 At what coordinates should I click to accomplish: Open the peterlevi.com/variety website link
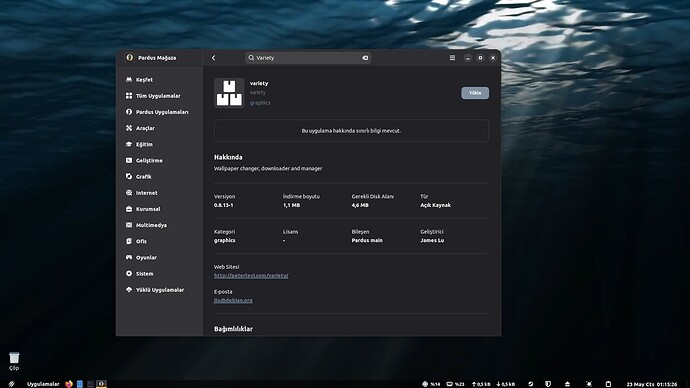point(251,275)
